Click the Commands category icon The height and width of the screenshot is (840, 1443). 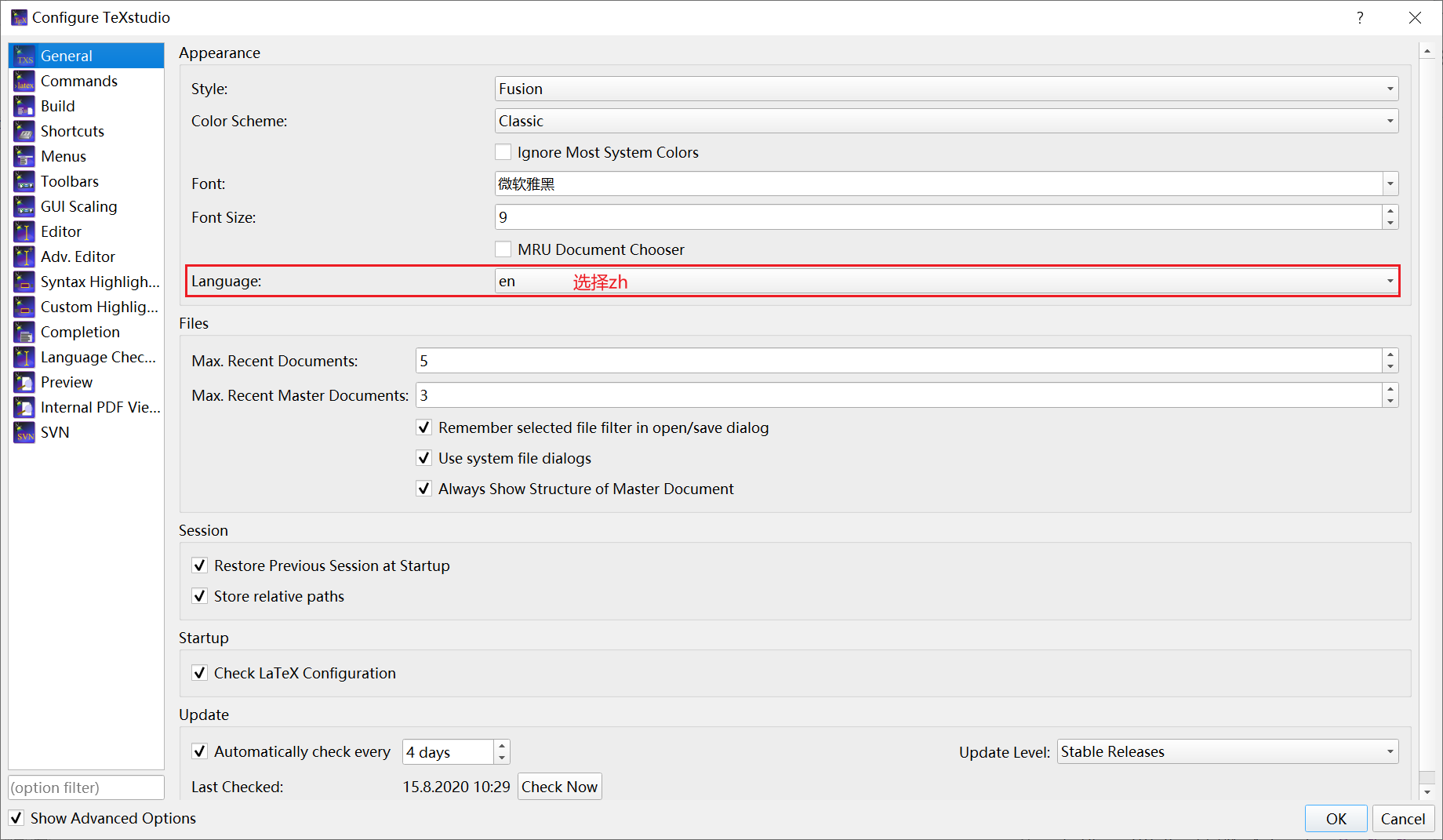coord(24,81)
